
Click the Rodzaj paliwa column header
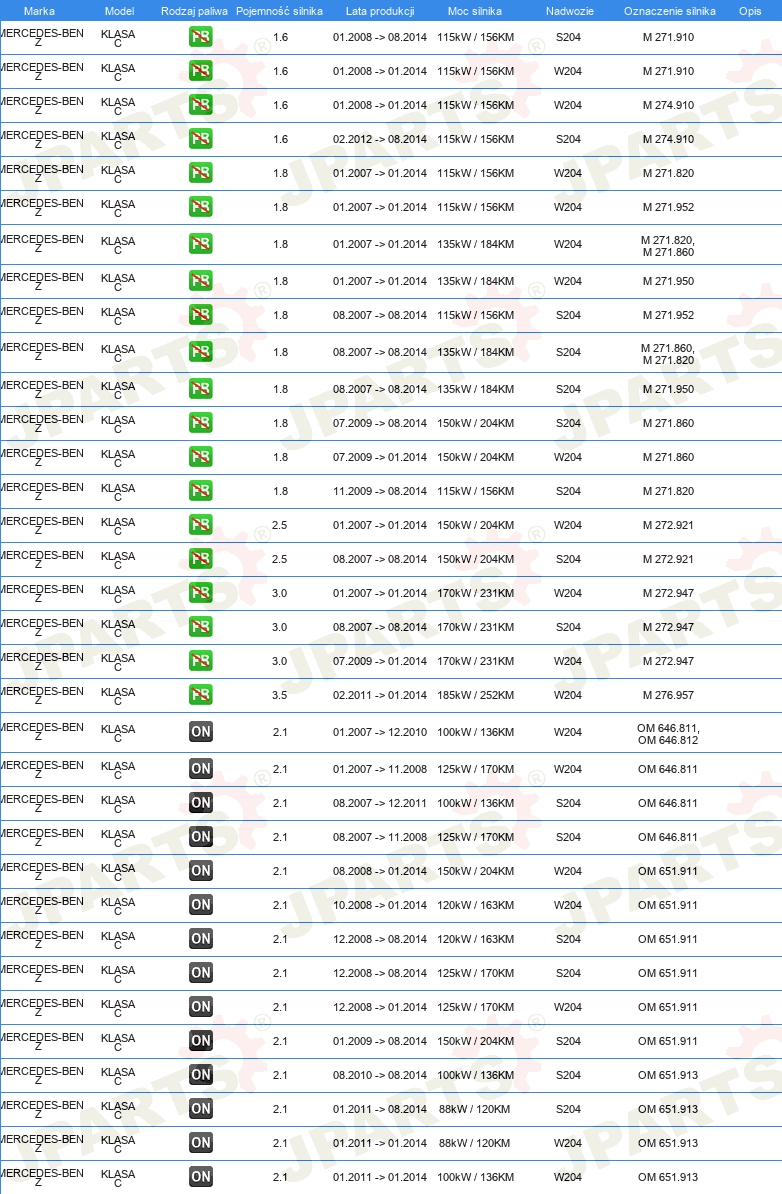(x=194, y=11)
